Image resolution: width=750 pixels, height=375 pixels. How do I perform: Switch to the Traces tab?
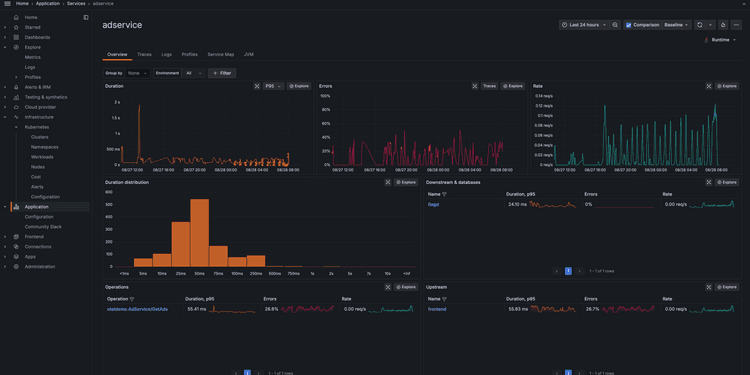[x=144, y=55]
